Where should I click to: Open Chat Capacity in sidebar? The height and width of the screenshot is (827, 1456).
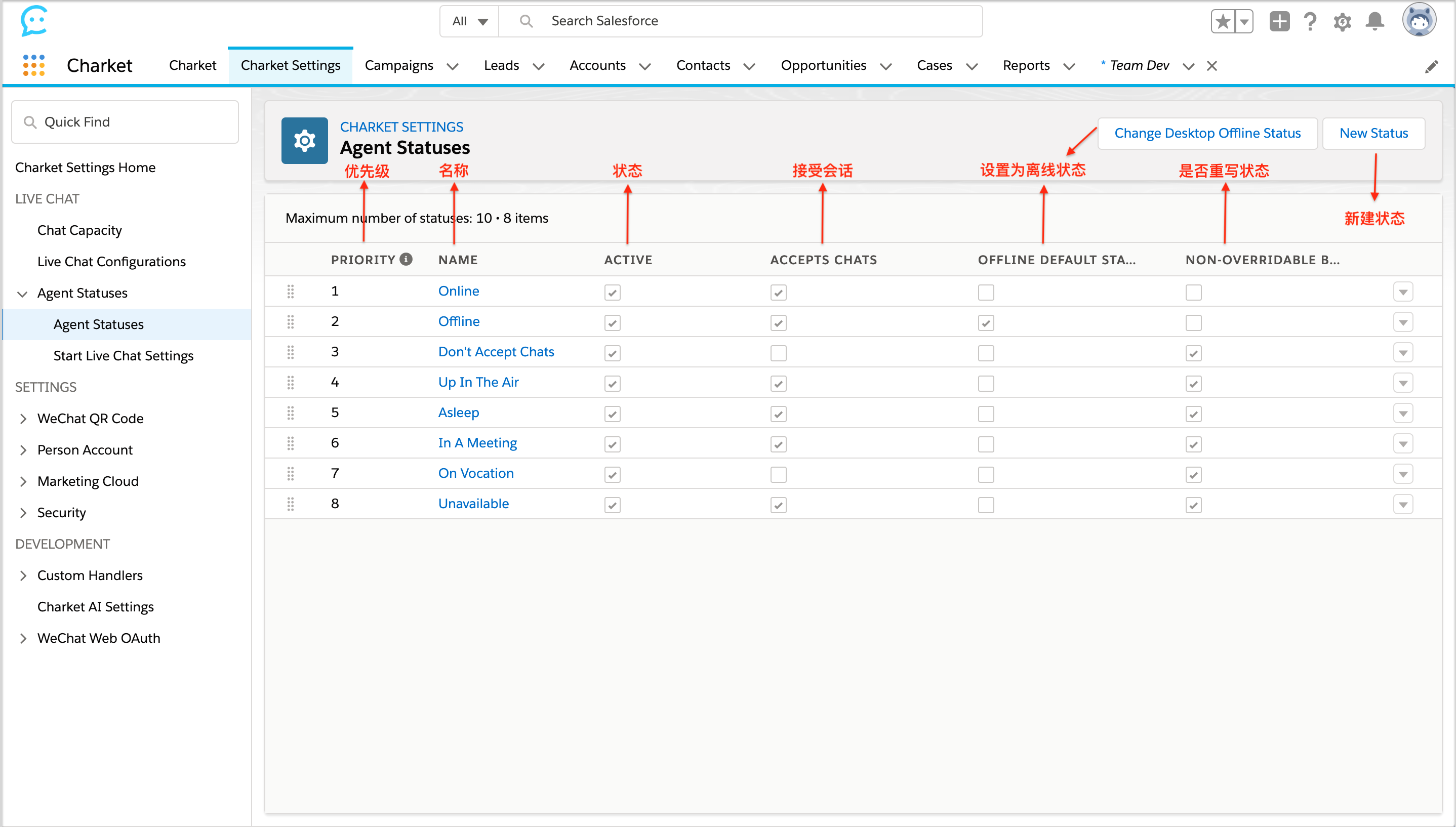click(x=79, y=231)
